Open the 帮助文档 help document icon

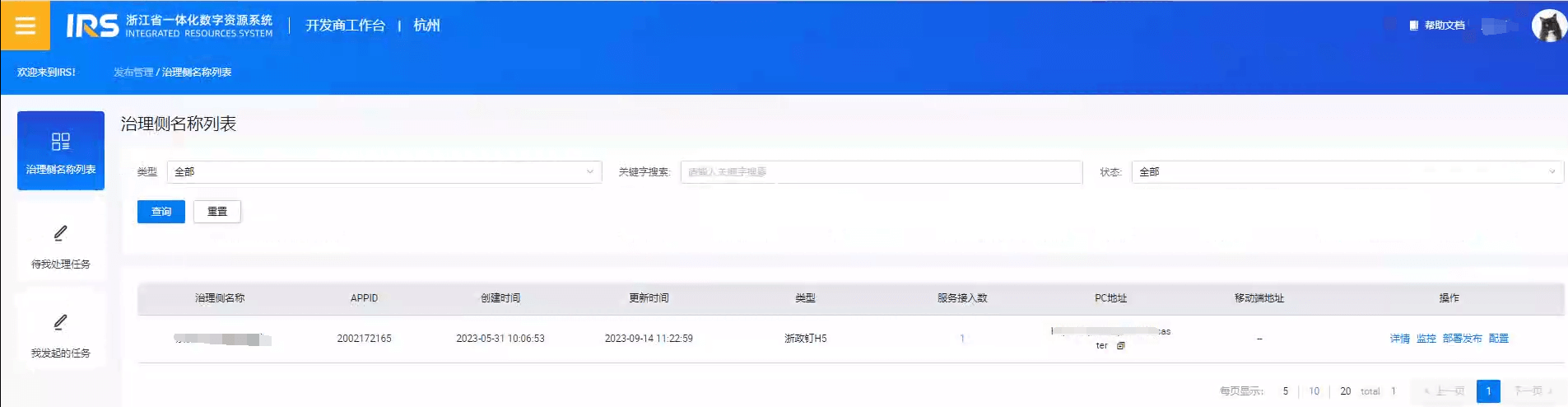[1413, 26]
